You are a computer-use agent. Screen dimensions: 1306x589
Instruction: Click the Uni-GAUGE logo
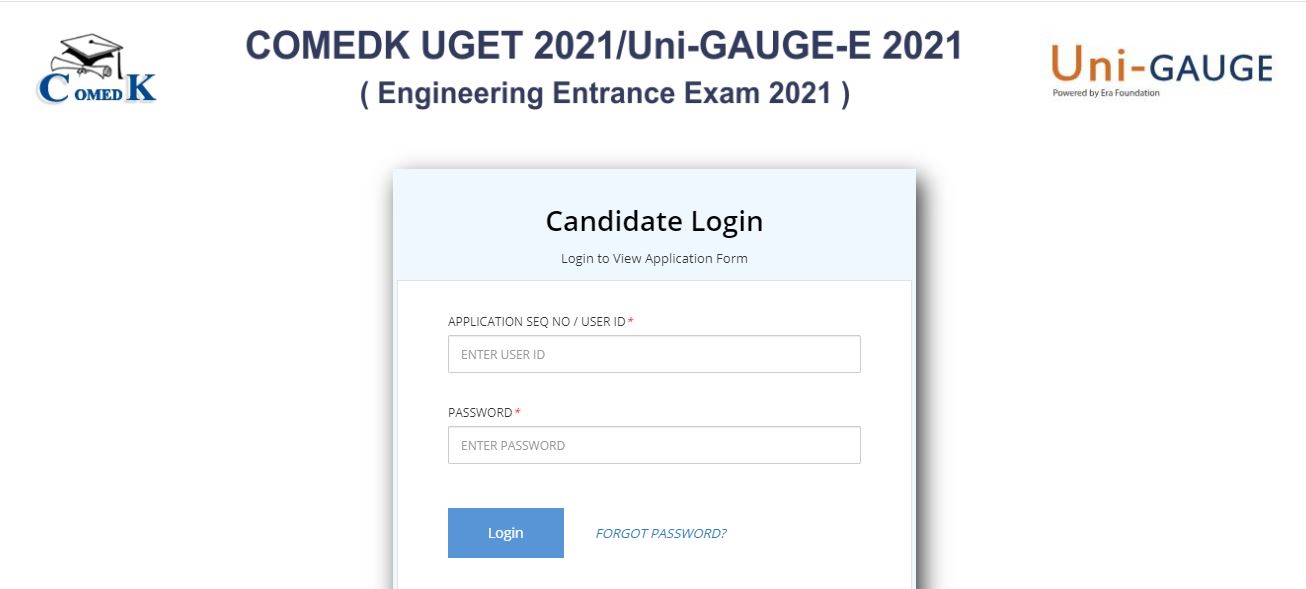tap(1160, 70)
